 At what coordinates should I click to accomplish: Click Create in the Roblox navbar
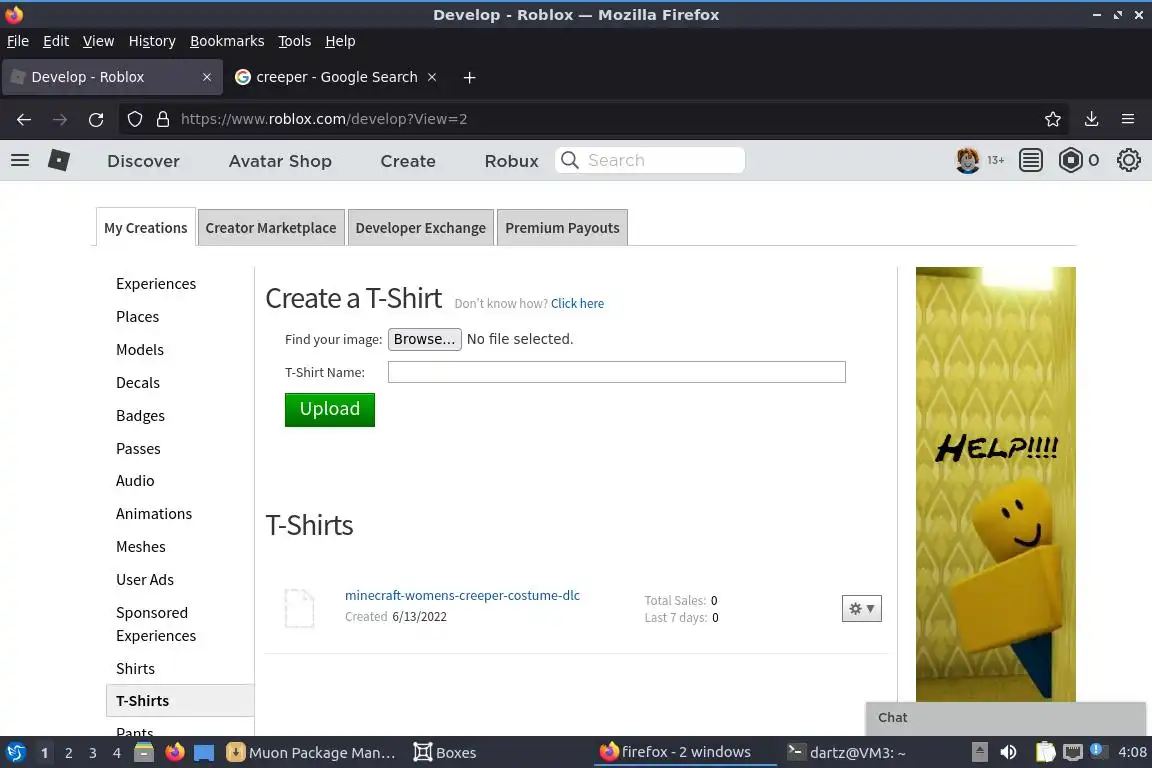point(408,161)
